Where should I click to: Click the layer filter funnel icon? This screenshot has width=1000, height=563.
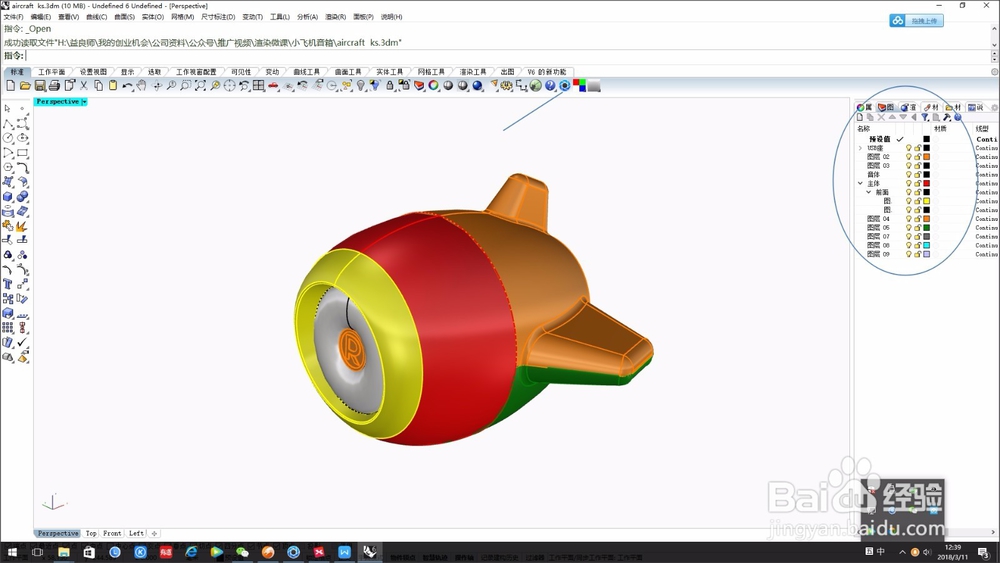click(925, 117)
